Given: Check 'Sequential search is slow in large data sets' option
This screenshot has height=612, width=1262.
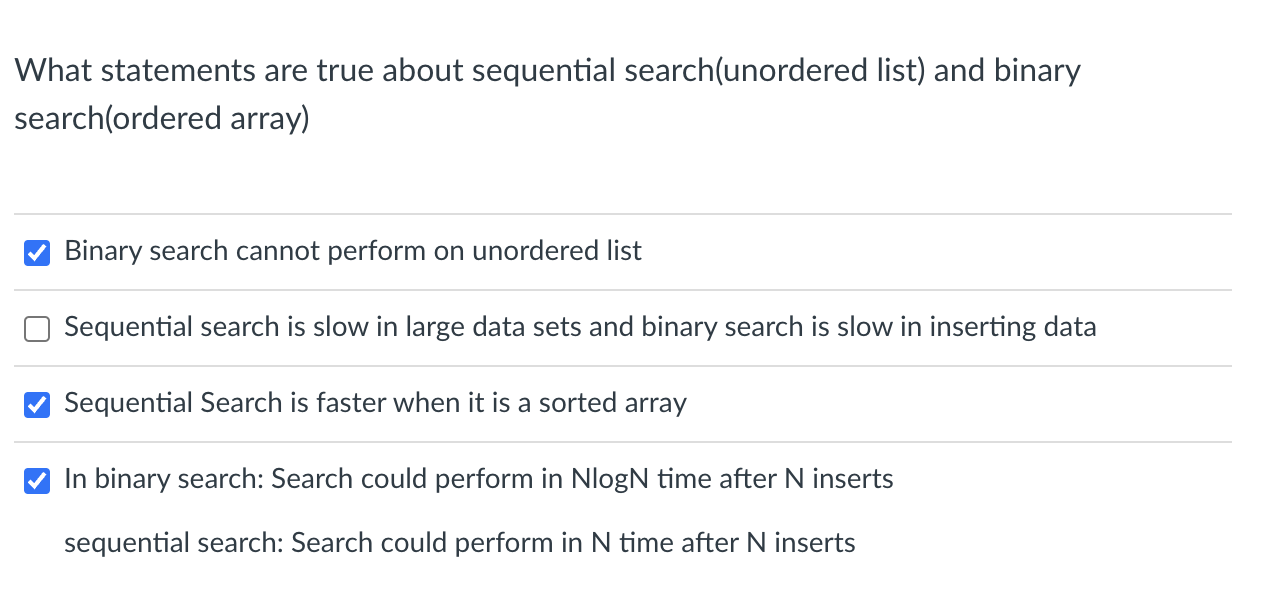Looking at the screenshot, I should (x=37, y=328).
